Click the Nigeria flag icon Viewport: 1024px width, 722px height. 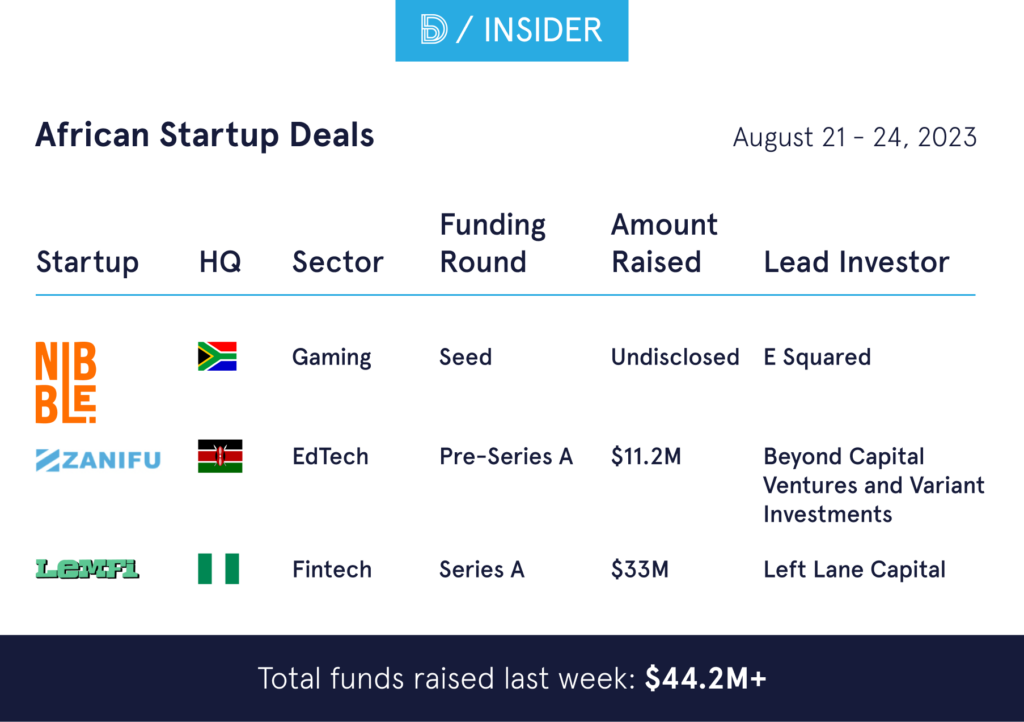[218, 569]
